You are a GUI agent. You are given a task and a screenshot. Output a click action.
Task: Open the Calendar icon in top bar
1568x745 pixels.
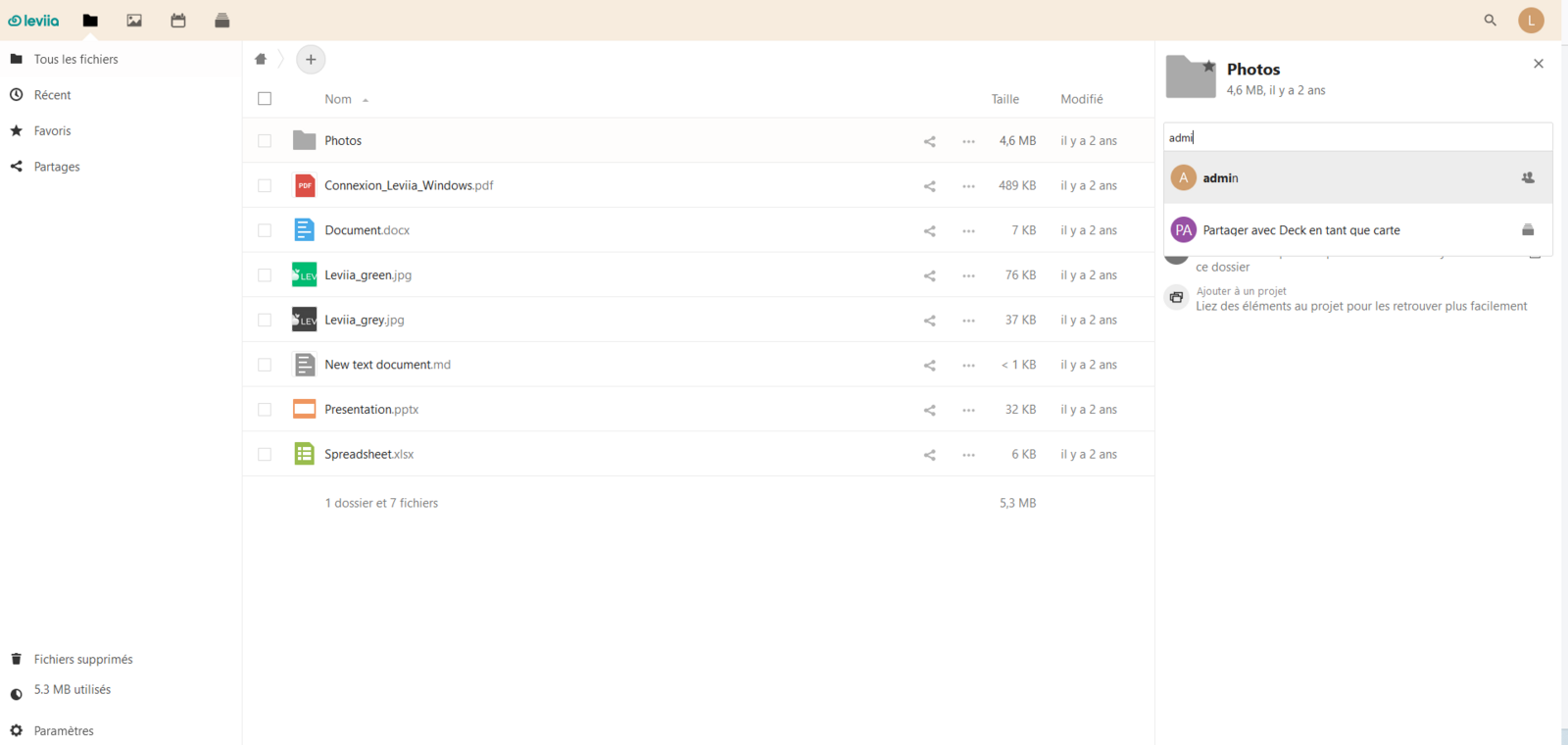coord(178,21)
